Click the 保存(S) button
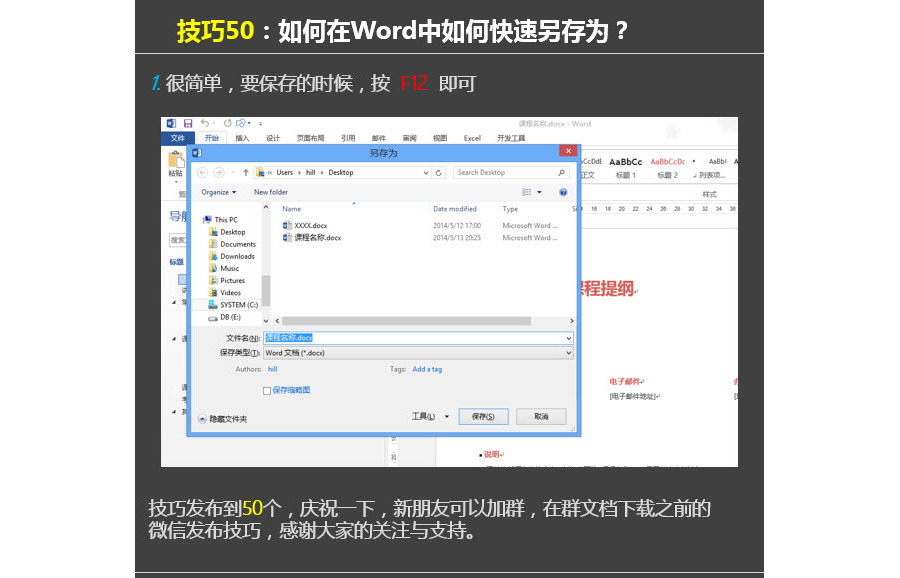Viewport: 900px width, 578px height. [483, 417]
